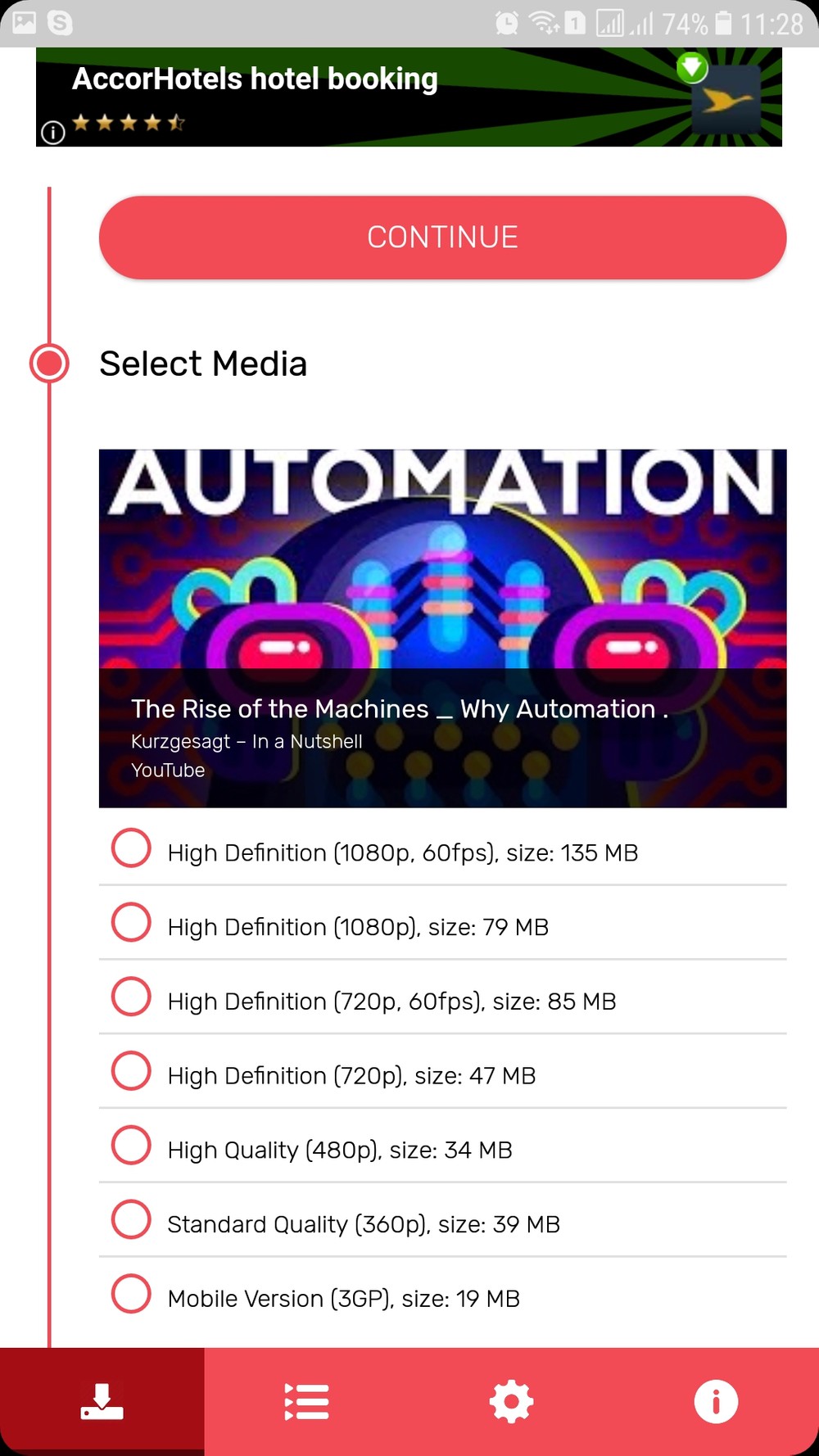819x1456 pixels.
Task: Pick Standard Quality 360p option
Action: tap(131, 1219)
